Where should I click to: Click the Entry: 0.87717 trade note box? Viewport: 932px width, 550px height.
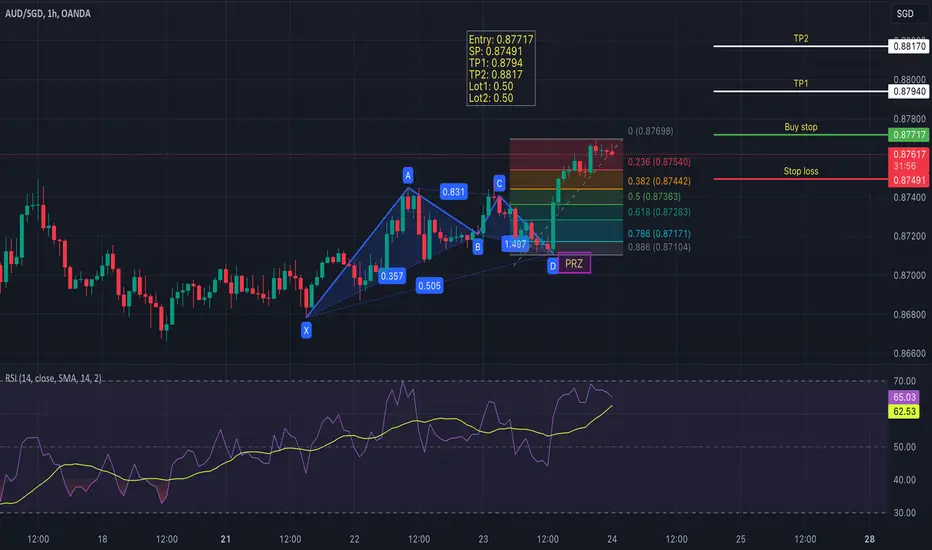coord(501,68)
